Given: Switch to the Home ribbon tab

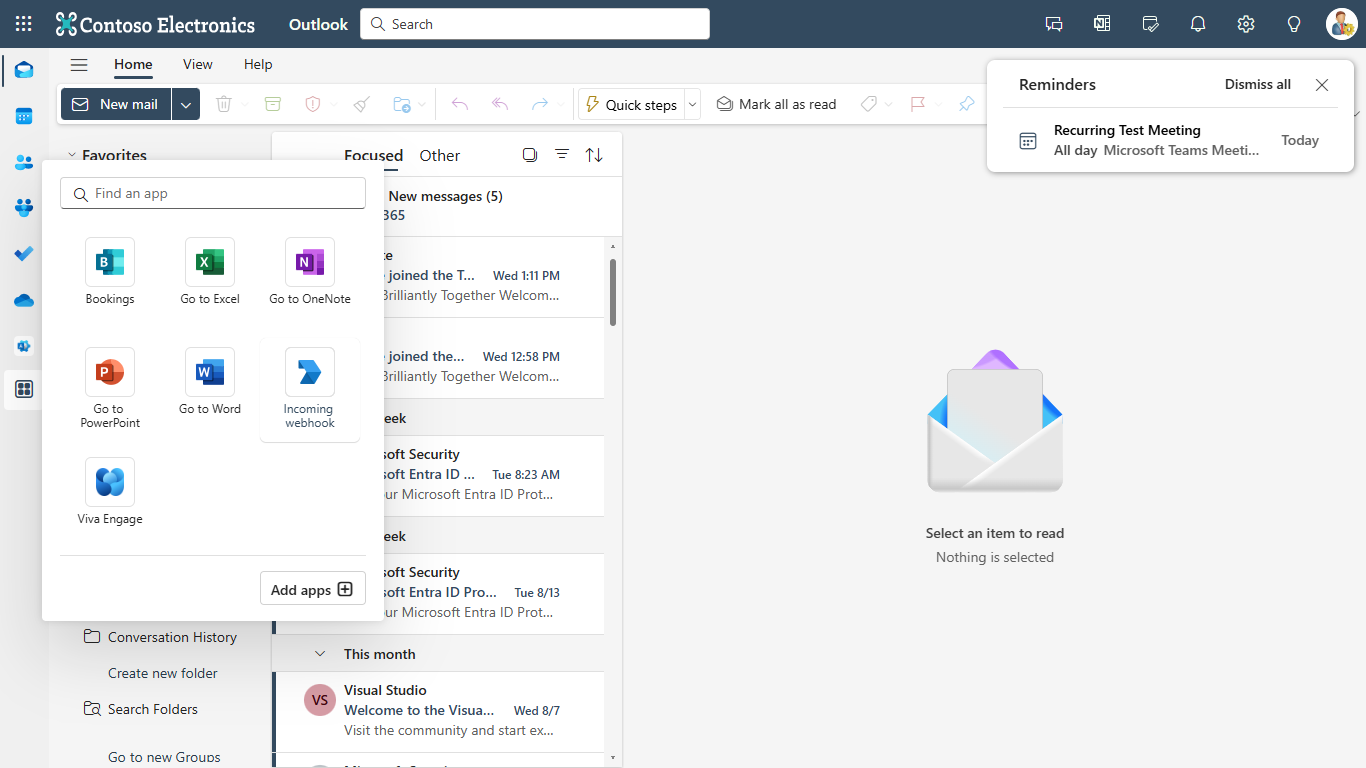Looking at the screenshot, I should [x=133, y=64].
